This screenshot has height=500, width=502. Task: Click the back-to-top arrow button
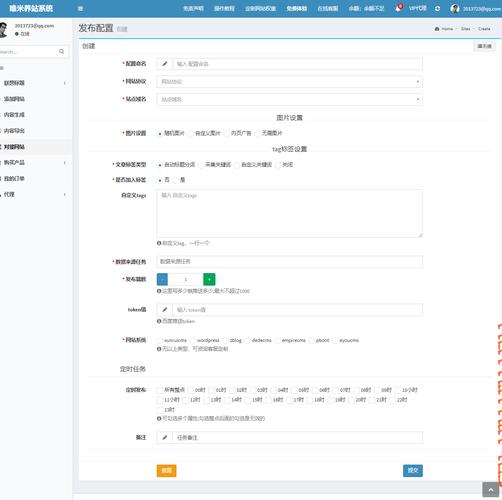[x=490, y=490]
